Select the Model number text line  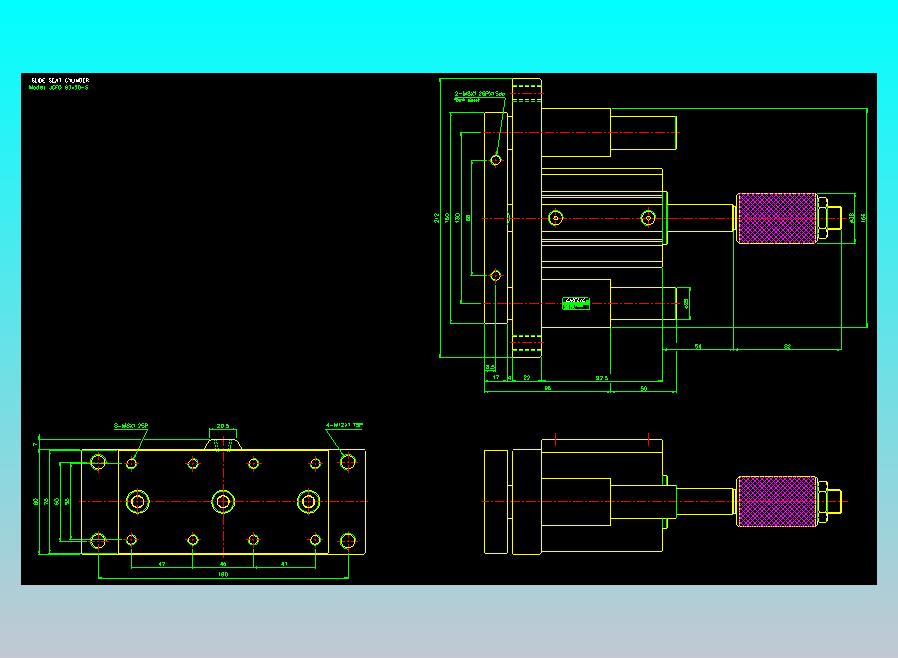pyautogui.click(x=58, y=88)
